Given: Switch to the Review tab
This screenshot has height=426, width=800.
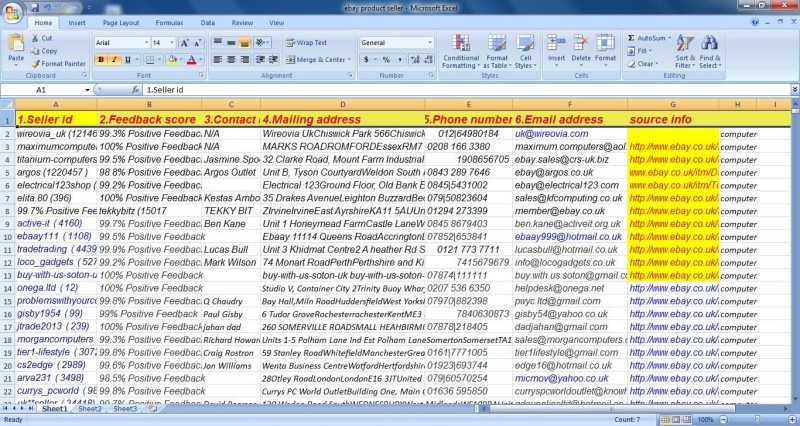Looking at the screenshot, I should (242, 23).
